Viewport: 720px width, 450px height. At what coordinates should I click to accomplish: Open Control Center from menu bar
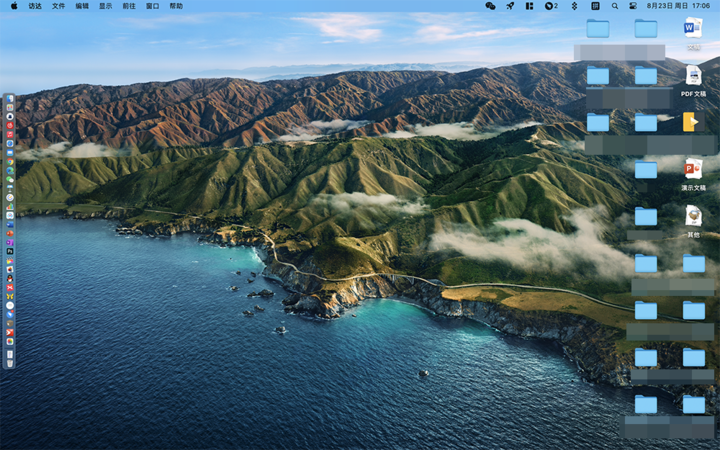tap(633, 6)
